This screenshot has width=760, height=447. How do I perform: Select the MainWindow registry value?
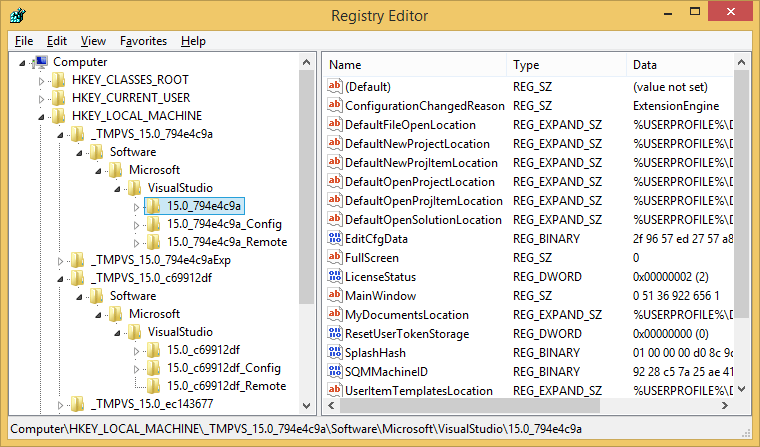coord(380,296)
